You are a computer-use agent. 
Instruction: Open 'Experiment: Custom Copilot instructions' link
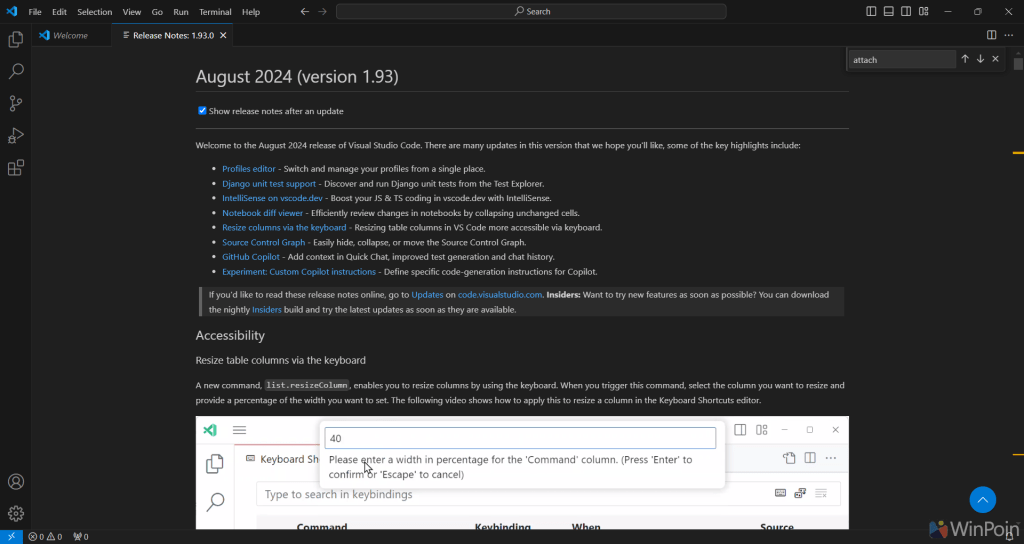[x=299, y=272]
